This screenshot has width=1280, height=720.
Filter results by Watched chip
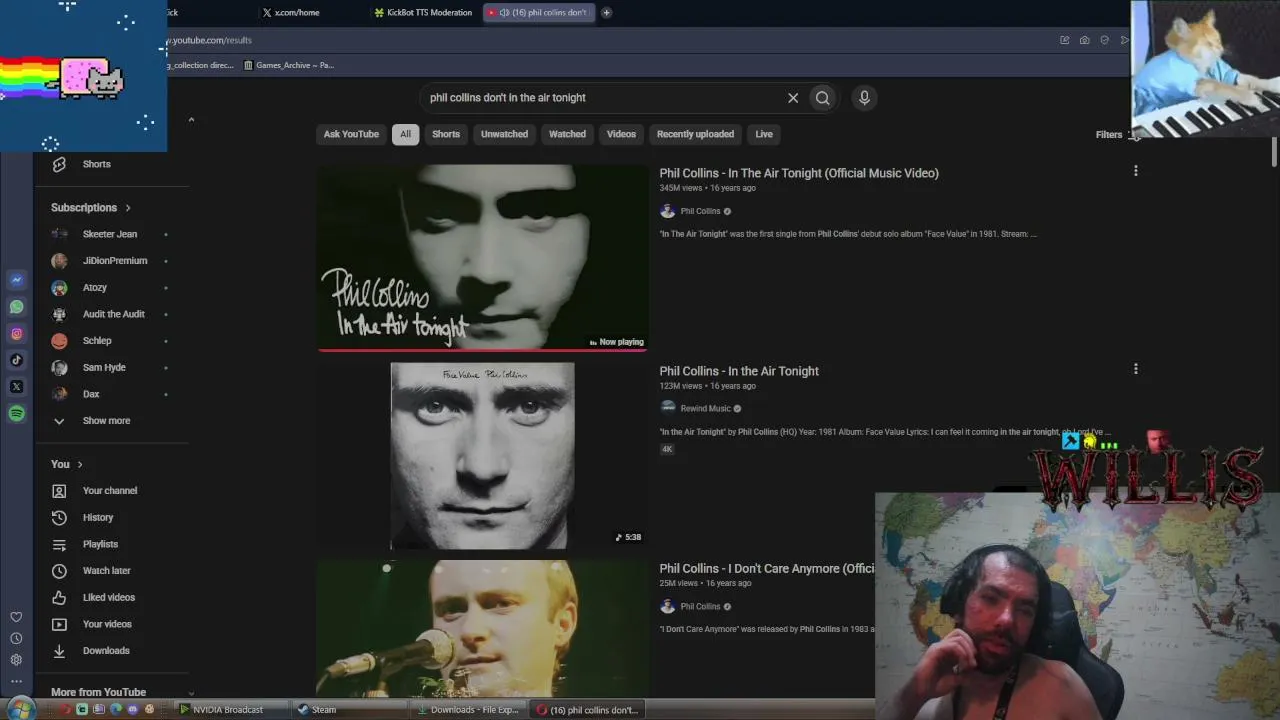(567, 134)
